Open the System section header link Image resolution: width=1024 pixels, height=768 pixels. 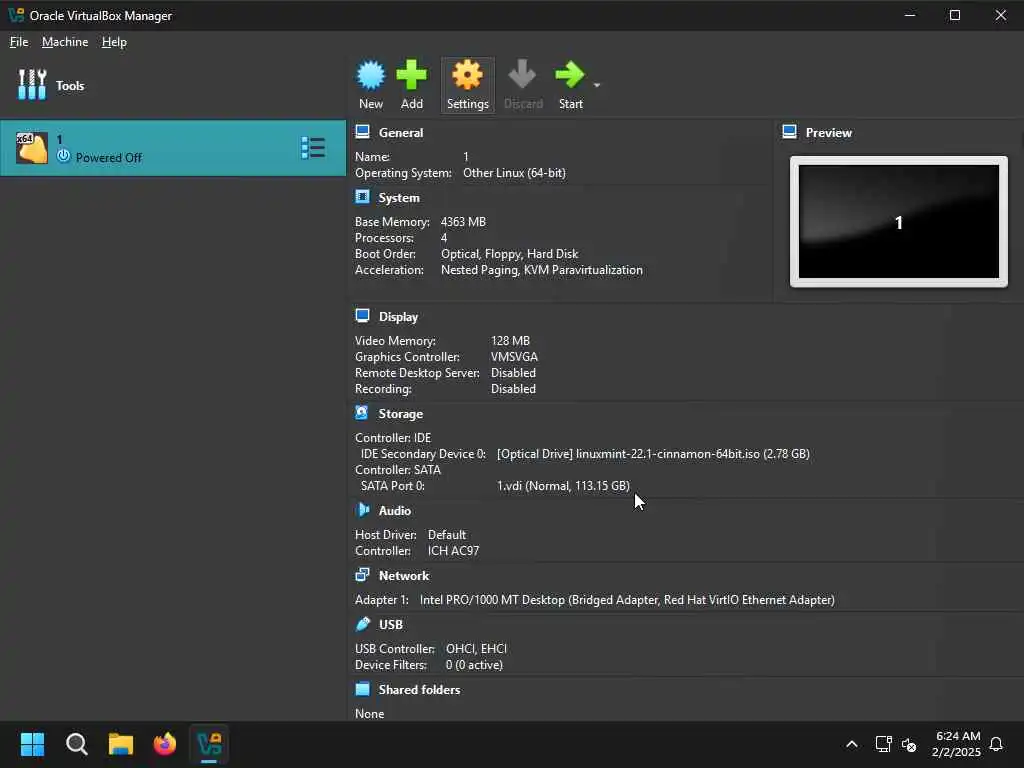click(x=399, y=198)
